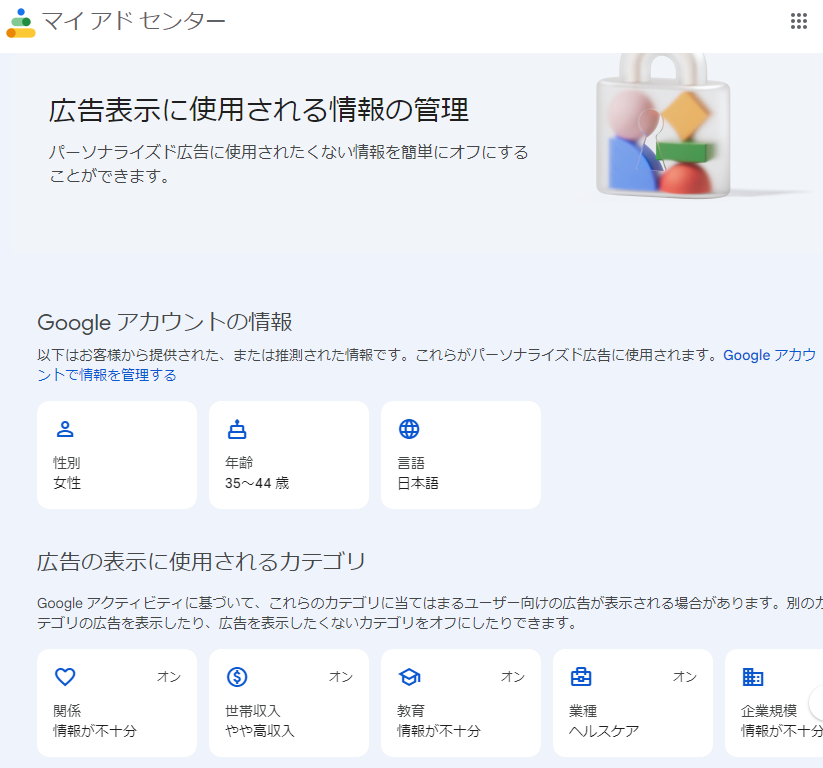Image resolution: width=823 pixels, height=768 pixels.
Task: Toggle the 業種 category オン switch
Action: click(685, 677)
